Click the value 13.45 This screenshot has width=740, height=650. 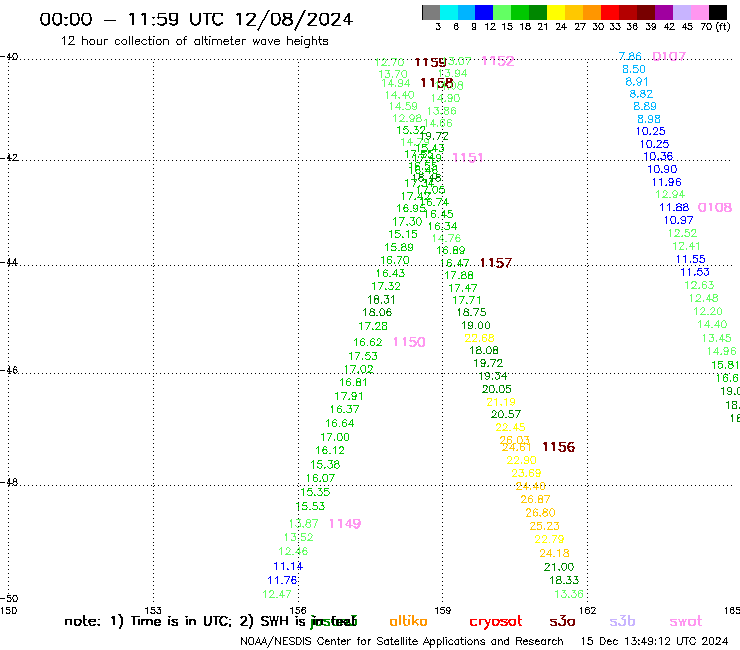point(716,338)
